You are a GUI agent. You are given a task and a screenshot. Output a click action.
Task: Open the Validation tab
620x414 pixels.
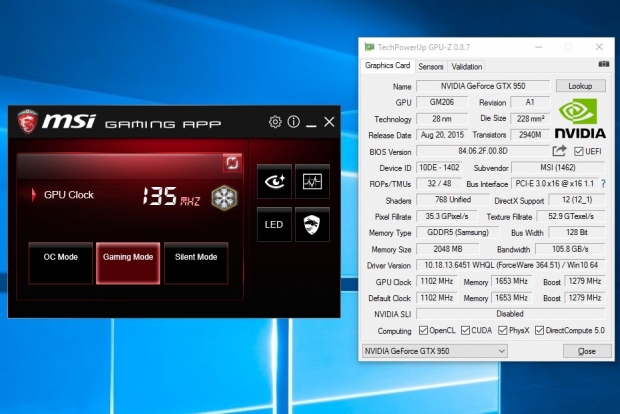coord(467,66)
